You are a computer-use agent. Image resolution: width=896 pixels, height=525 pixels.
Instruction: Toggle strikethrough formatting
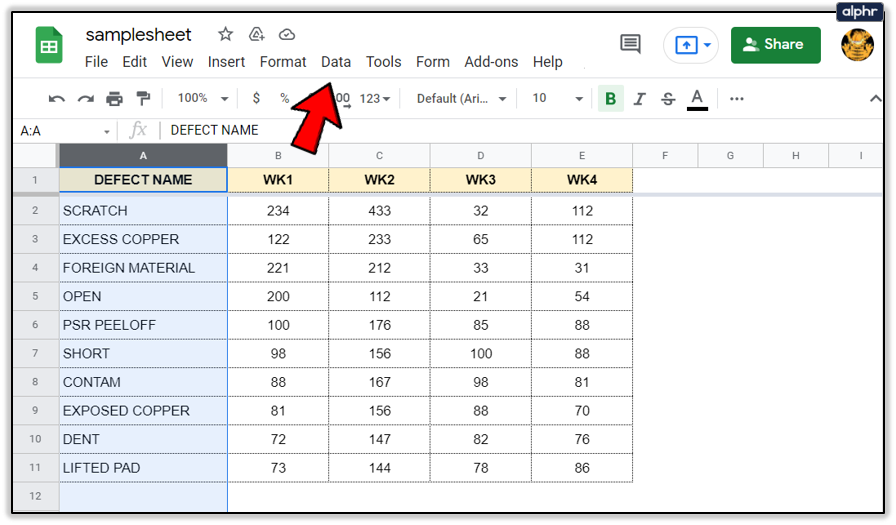point(667,98)
